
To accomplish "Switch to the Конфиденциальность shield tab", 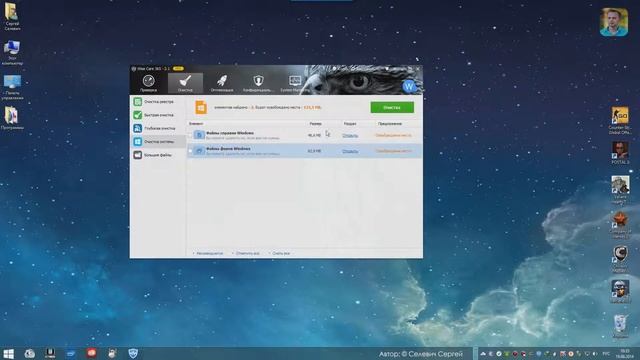I will [258, 83].
